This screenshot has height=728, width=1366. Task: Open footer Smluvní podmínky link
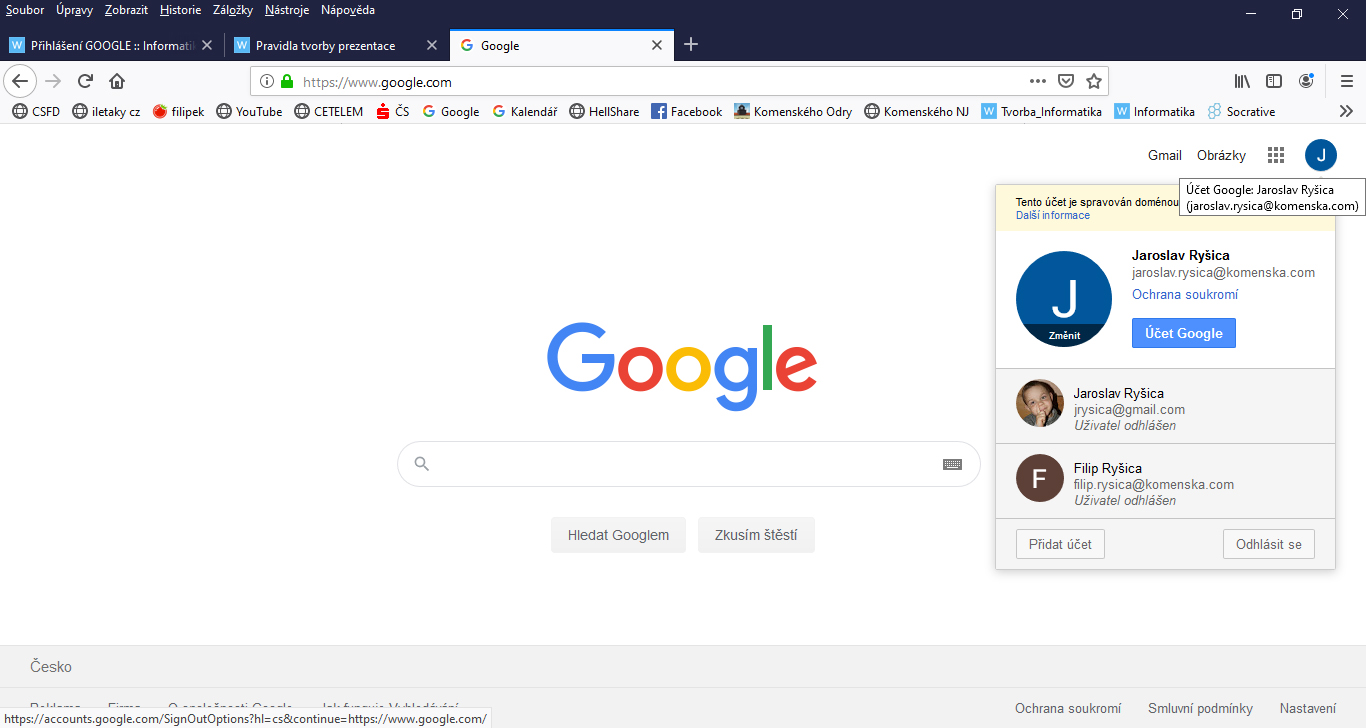[1200, 708]
